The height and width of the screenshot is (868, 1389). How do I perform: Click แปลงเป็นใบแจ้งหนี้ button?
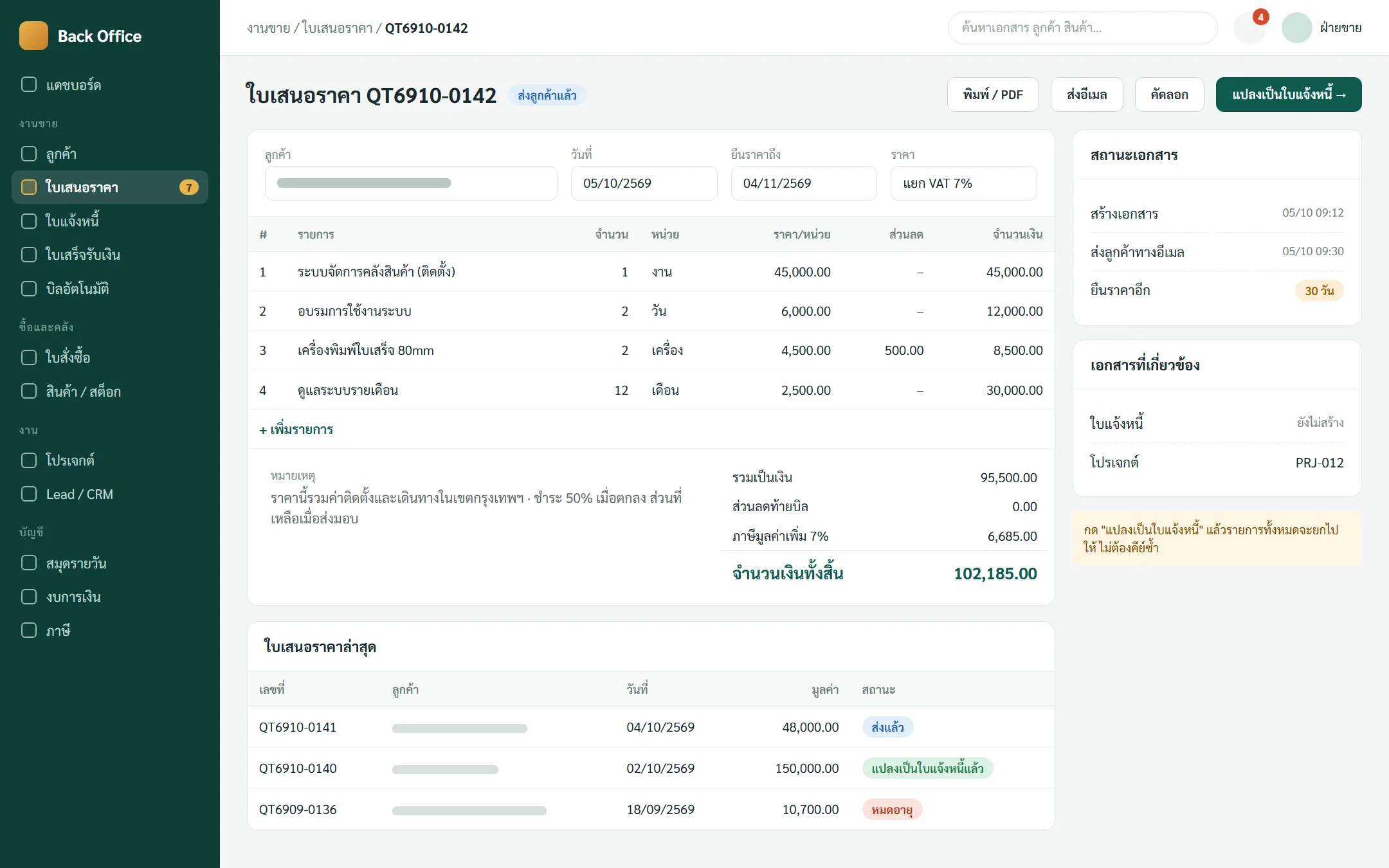[x=1289, y=95]
